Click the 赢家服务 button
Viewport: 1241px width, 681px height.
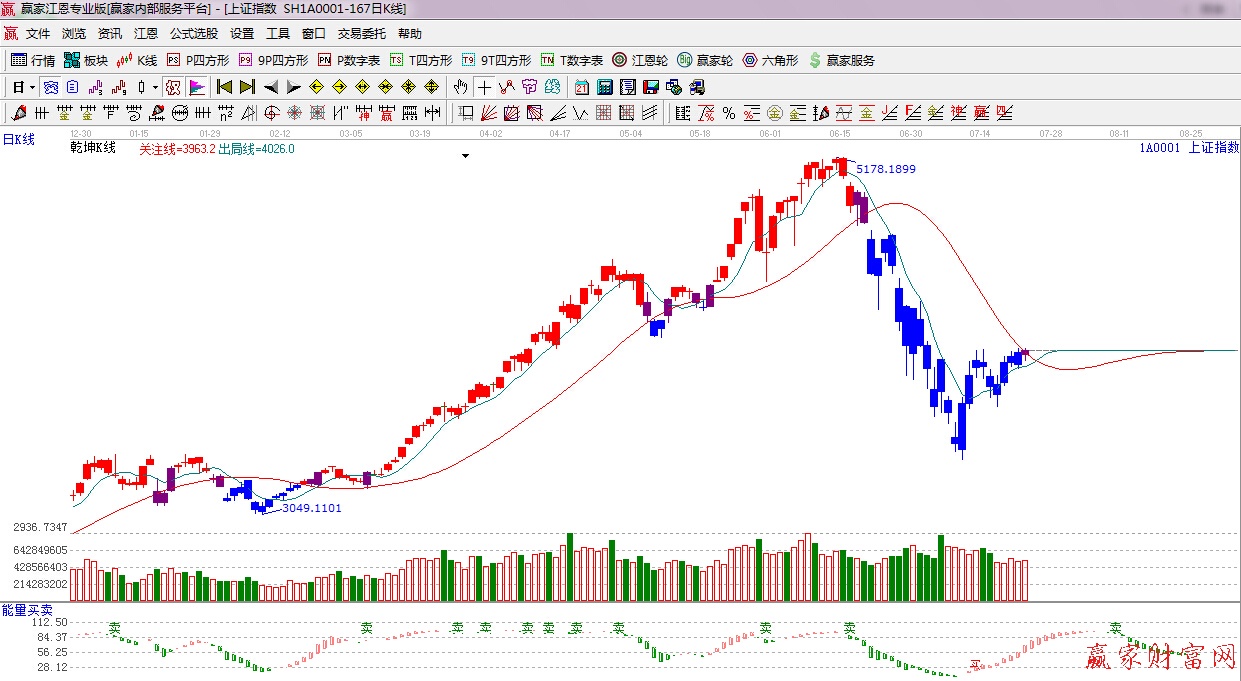(x=842, y=60)
